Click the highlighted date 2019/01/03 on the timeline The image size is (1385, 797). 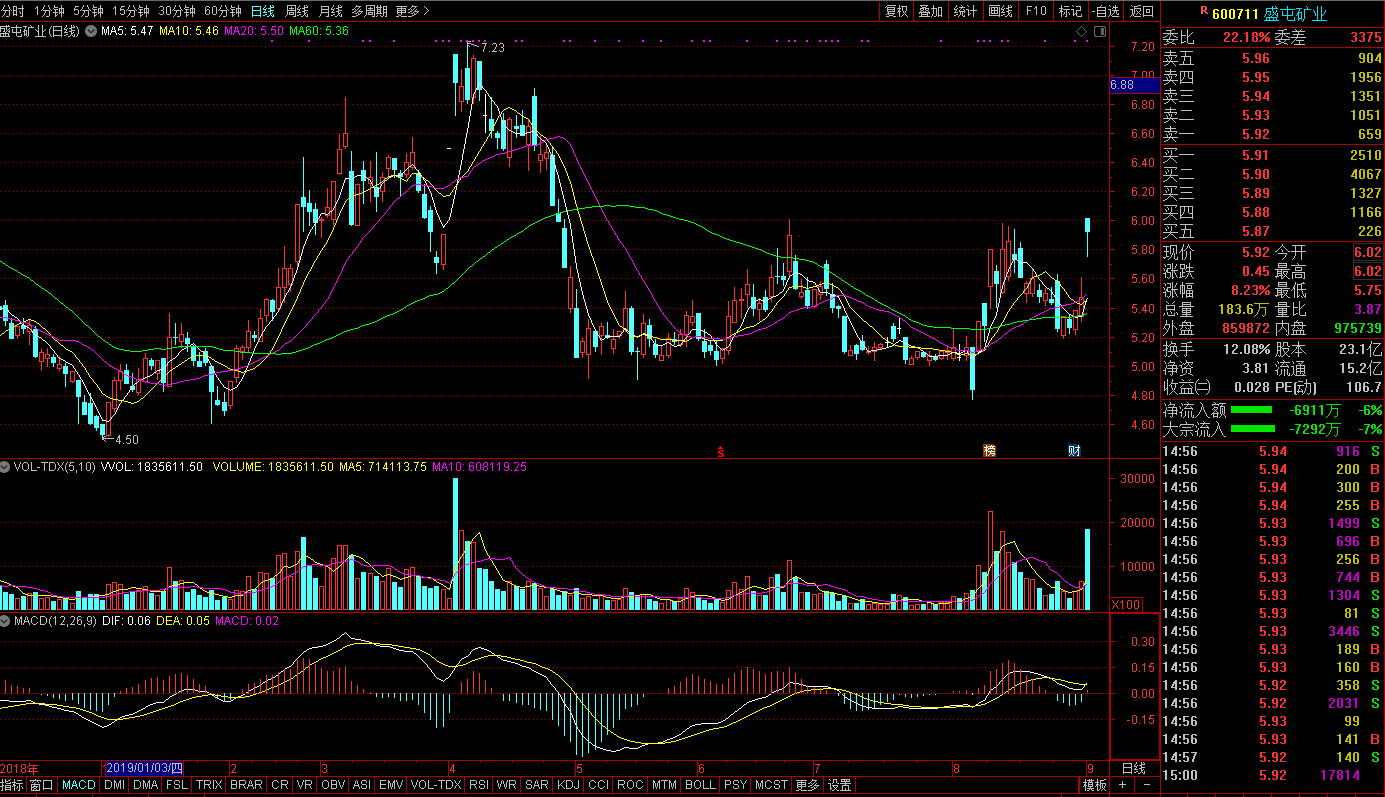(145, 768)
